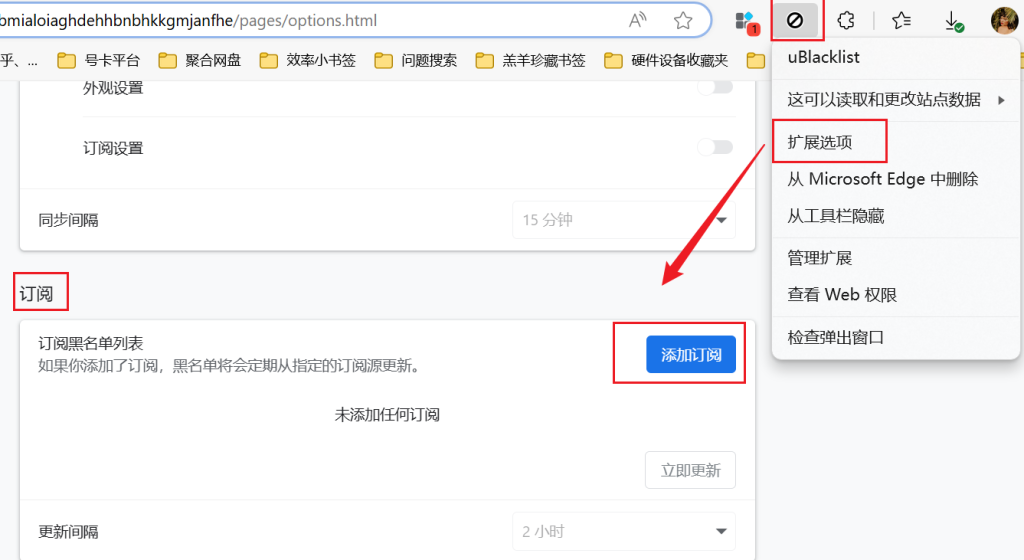
Task: Choose 从 Microsoft Edge 中删除
Action: coord(895,179)
